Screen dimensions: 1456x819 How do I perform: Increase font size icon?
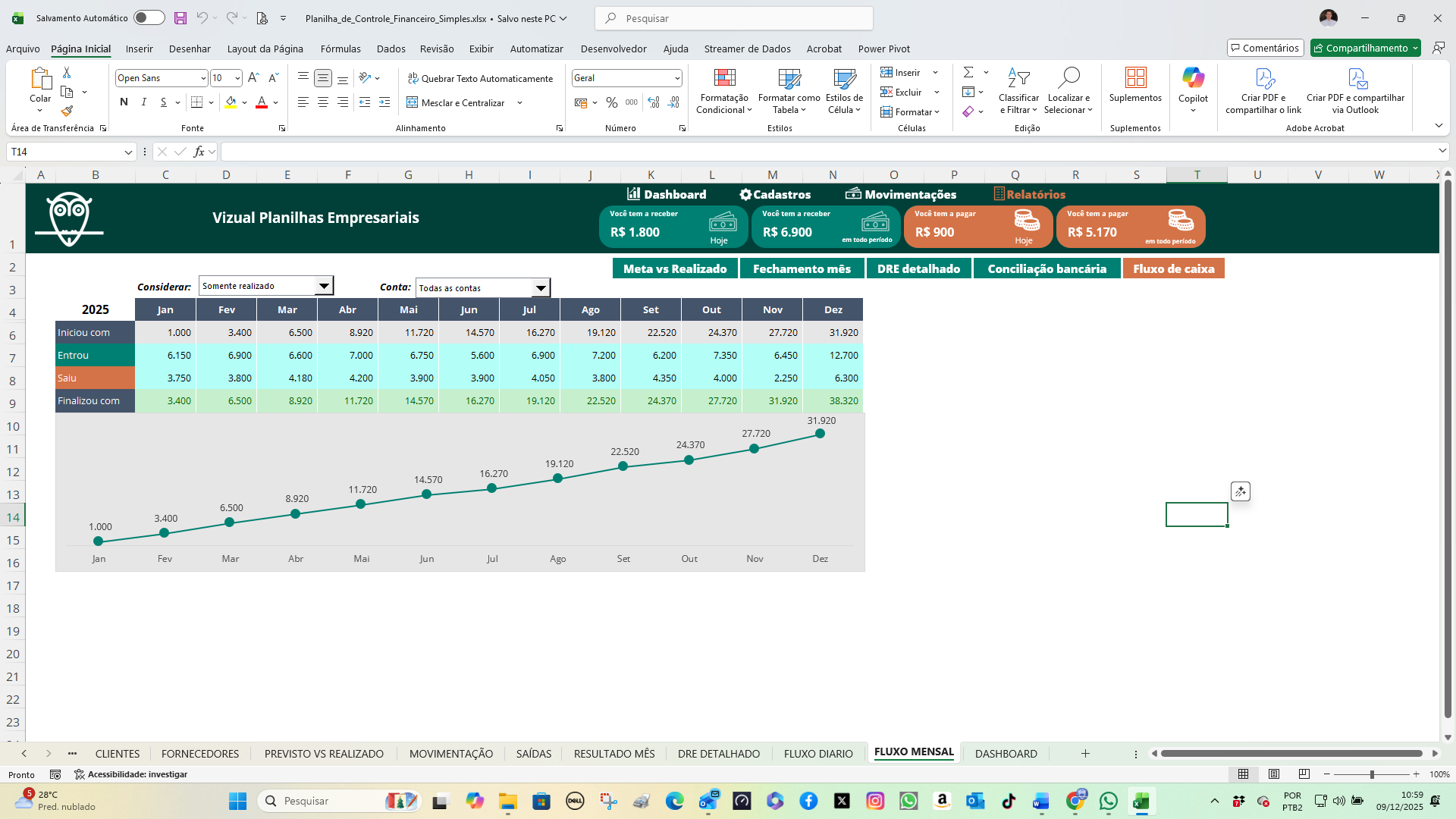(253, 78)
